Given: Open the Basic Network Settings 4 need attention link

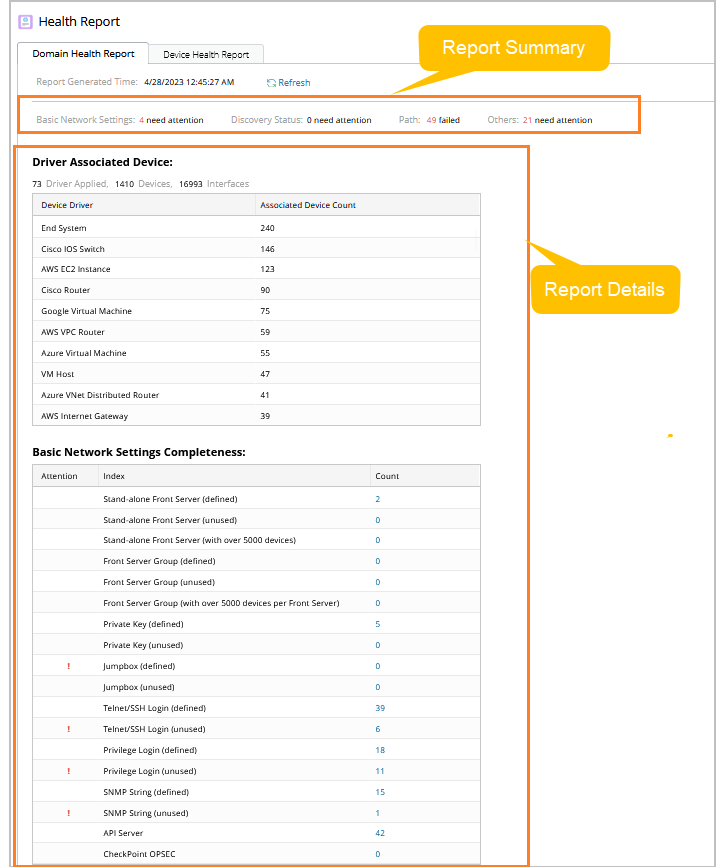Looking at the screenshot, I should [142, 120].
